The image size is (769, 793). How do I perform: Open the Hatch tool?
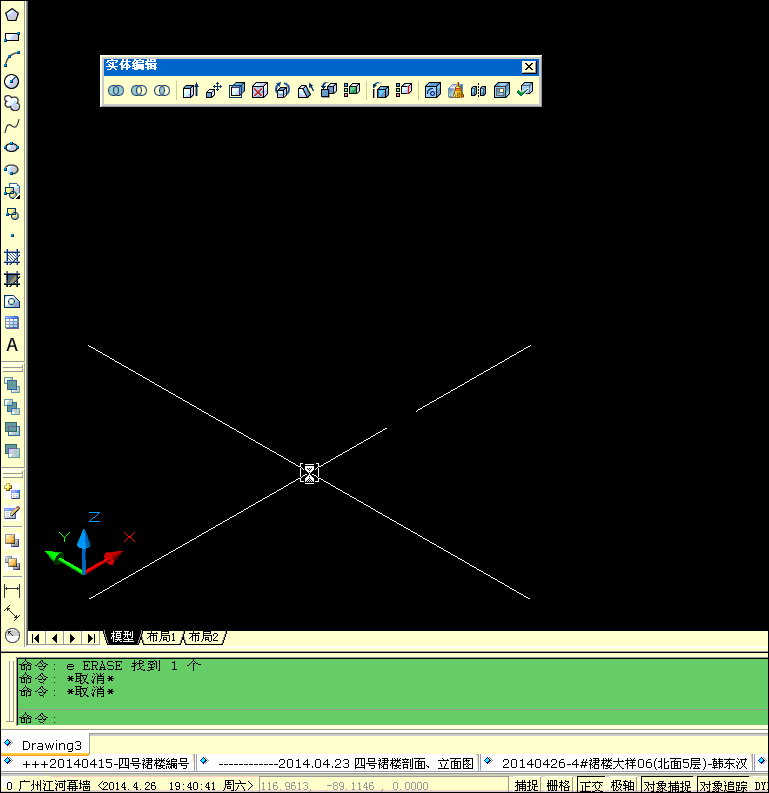point(12,257)
